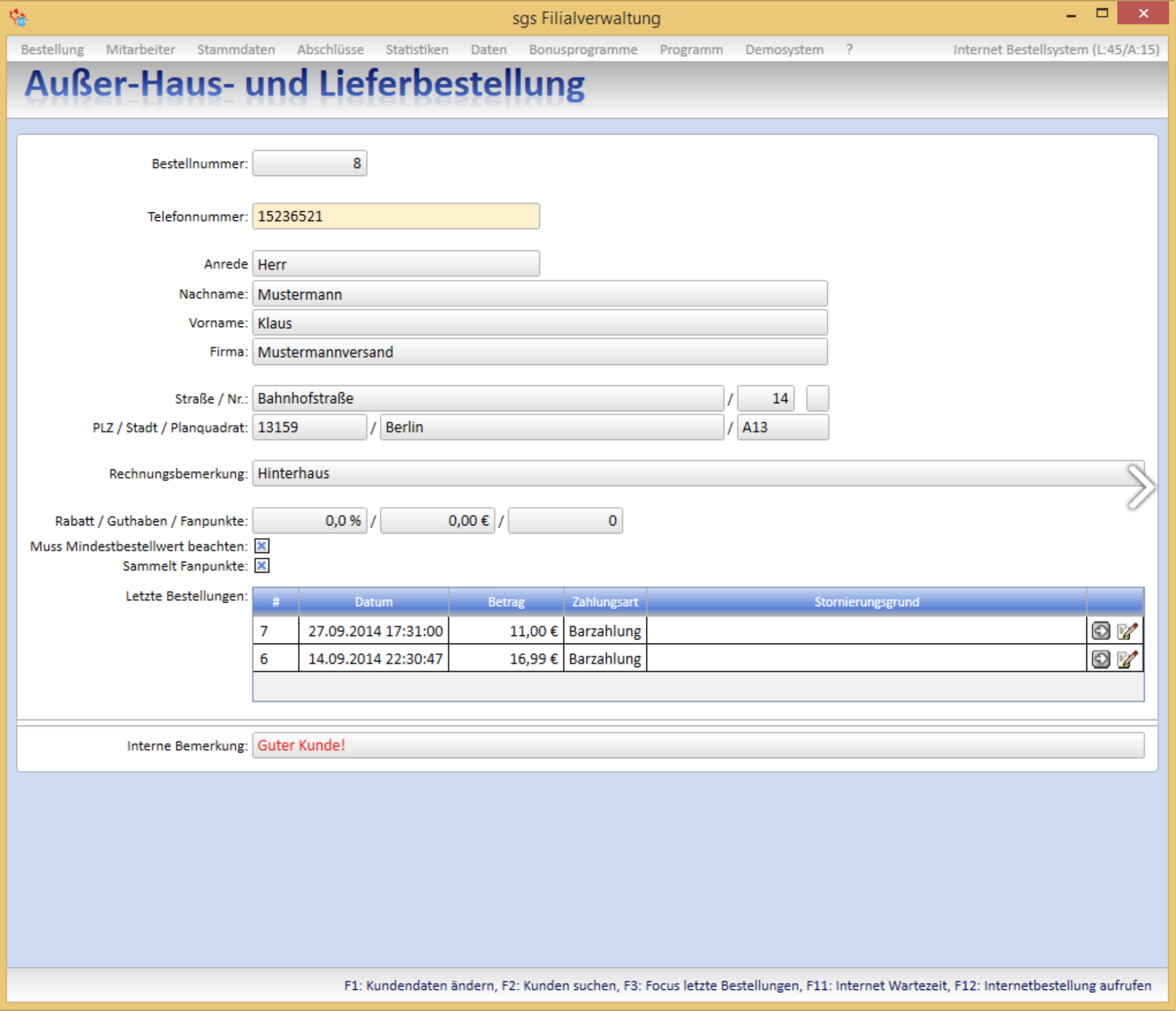Click Barzahlung cell in order 7 row
Viewport: 1176px width, 1011px height.
[x=605, y=631]
